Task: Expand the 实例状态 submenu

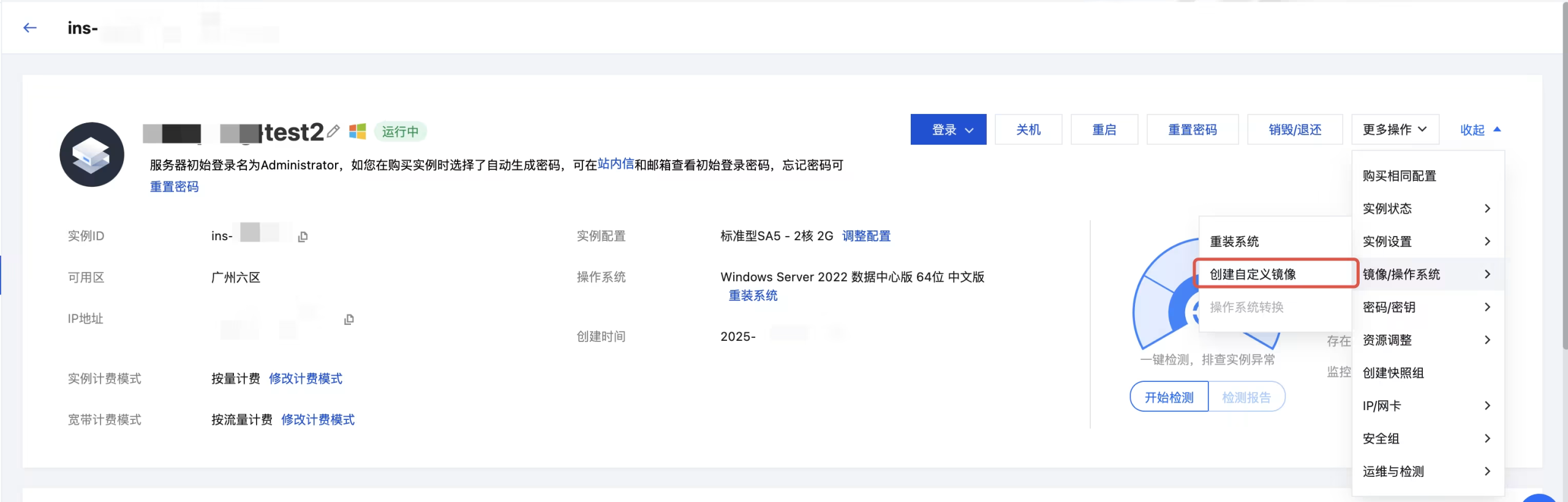Action: [1427, 208]
